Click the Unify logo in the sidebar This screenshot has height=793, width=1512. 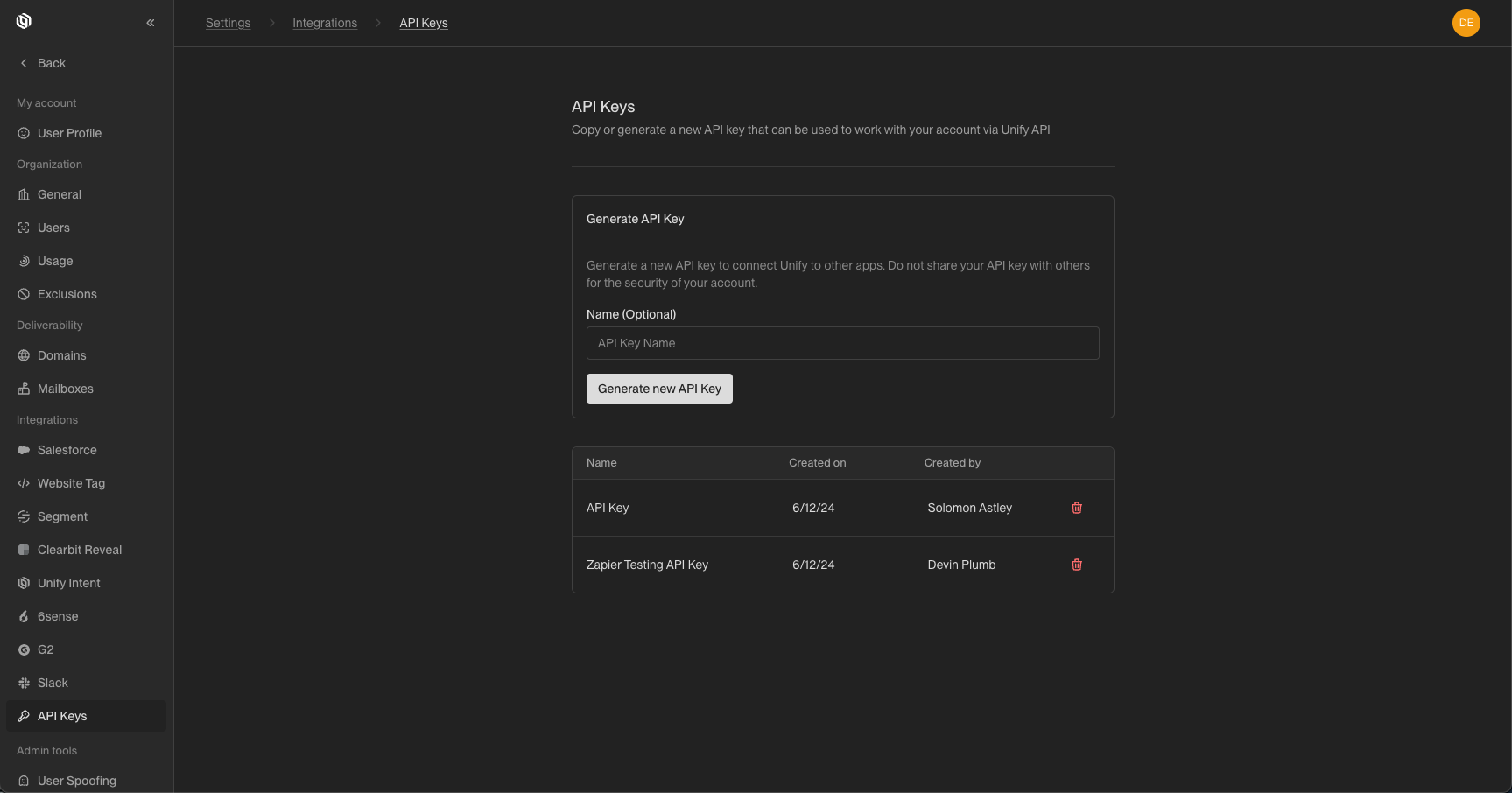tap(24, 21)
